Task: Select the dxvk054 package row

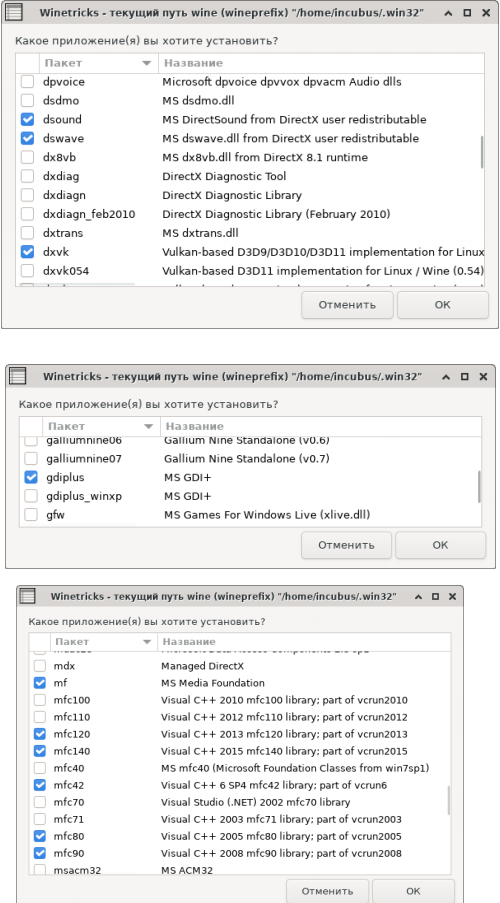Action: [x=252, y=271]
